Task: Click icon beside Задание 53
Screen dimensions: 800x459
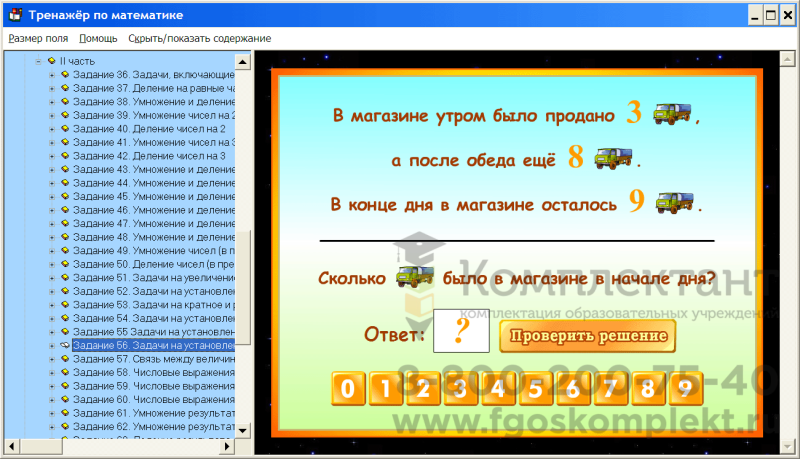Action: 65,304
